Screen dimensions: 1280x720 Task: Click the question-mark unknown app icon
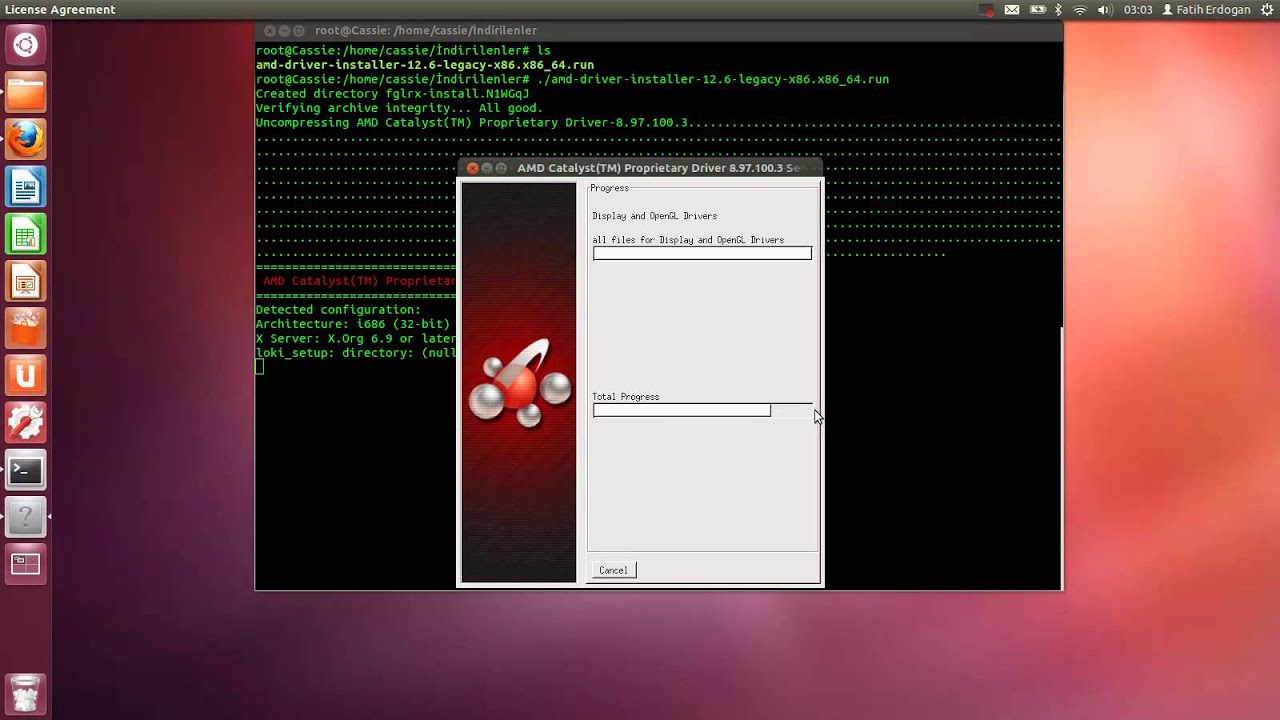tap(26, 517)
